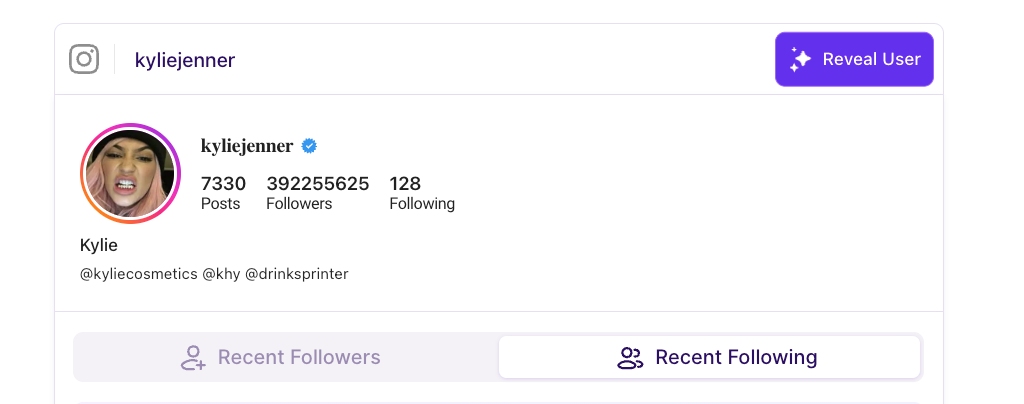The height and width of the screenshot is (404, 1024).
Task: Click the Followers label under the count
Action: pyautogui.click(x=299, y=204)
